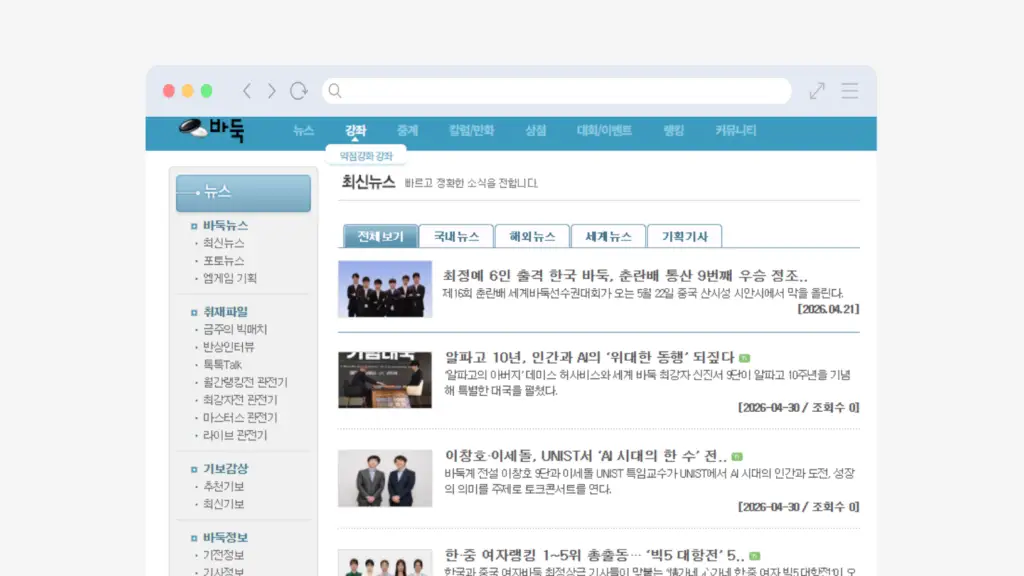Select the 전체보기 tab
The width and height of the screenshot is (1024, 576).
click(381, 236)
